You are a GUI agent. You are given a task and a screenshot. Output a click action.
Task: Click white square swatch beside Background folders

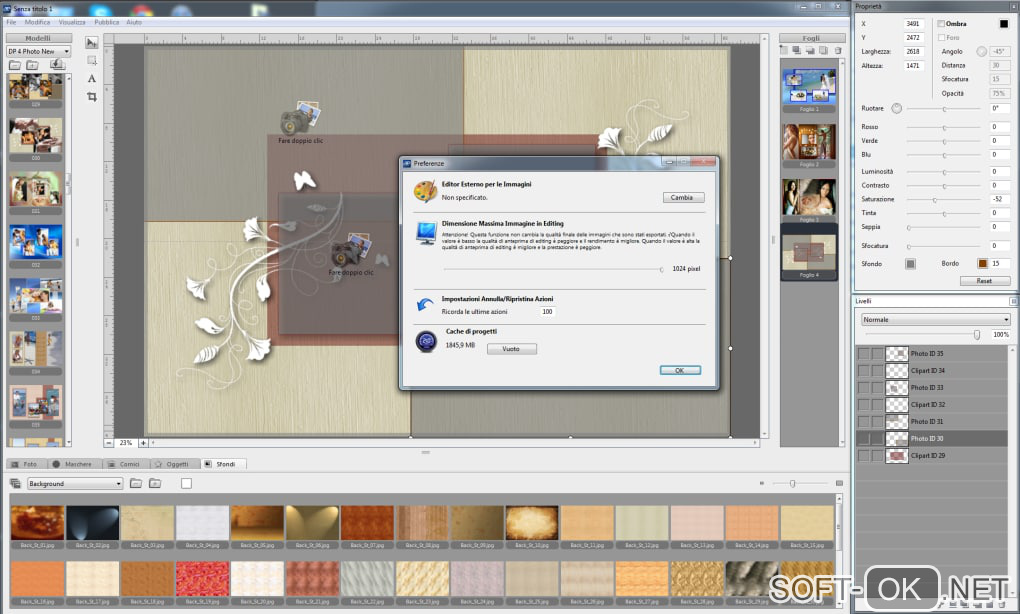point(186,483)
